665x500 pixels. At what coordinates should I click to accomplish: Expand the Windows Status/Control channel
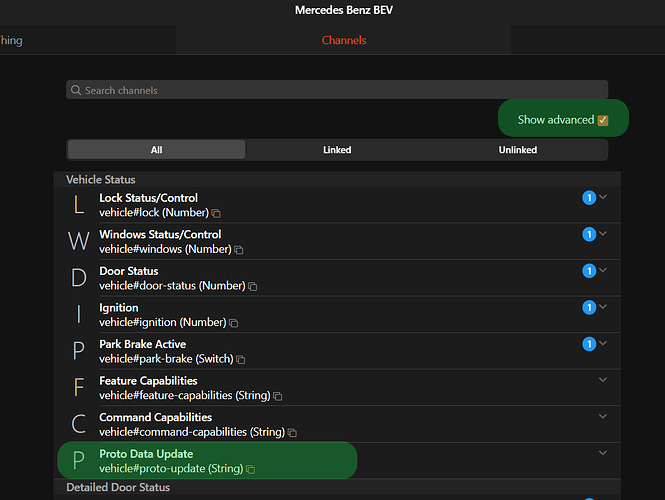[x=603, y=233]
